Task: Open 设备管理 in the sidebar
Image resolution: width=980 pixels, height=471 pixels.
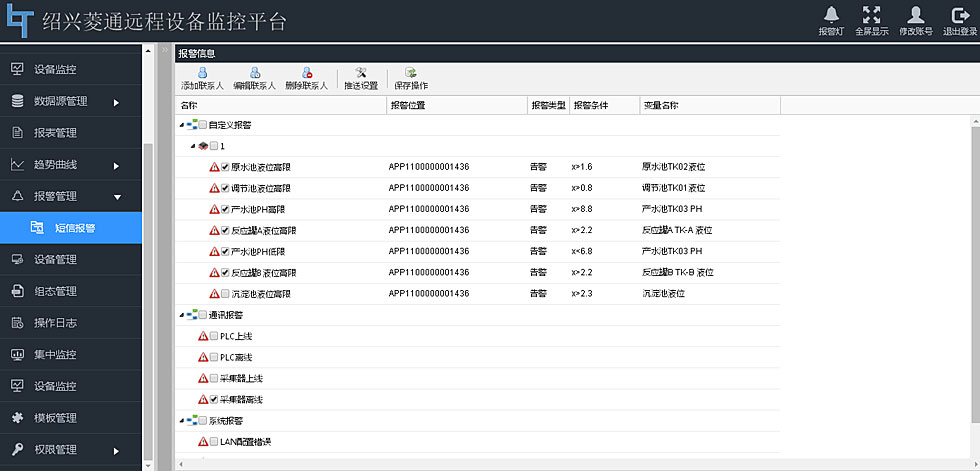Action: pyautogui.click(x=55, y=259)
